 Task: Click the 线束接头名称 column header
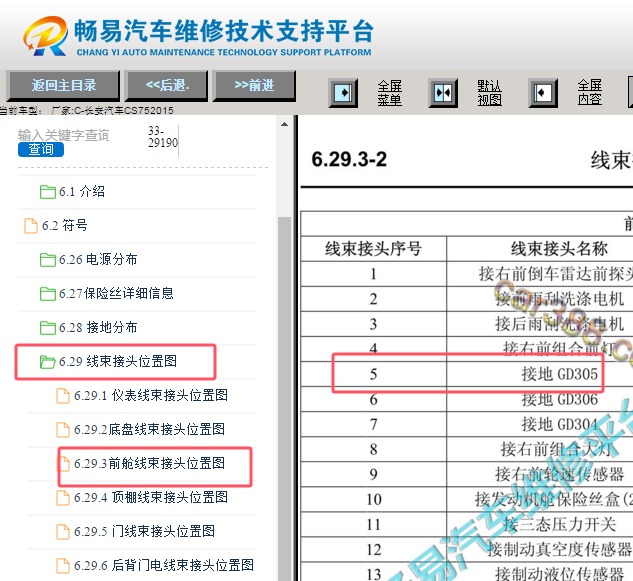click(x=559, y=249)
